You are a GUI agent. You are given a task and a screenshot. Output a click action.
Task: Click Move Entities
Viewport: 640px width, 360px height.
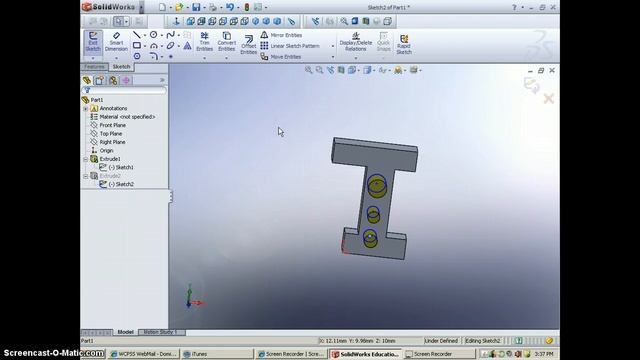[x=281, y=57]
